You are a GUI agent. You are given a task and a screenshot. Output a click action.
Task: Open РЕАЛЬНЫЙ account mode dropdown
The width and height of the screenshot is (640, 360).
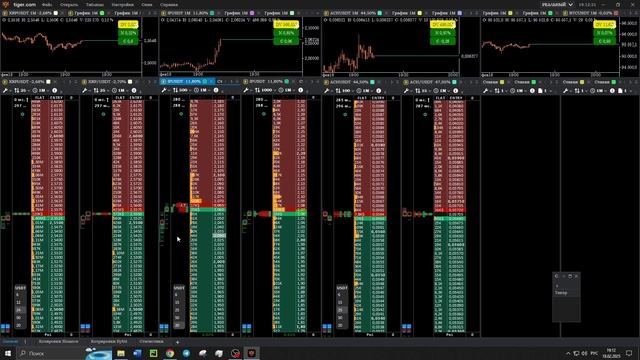point(557,4)
